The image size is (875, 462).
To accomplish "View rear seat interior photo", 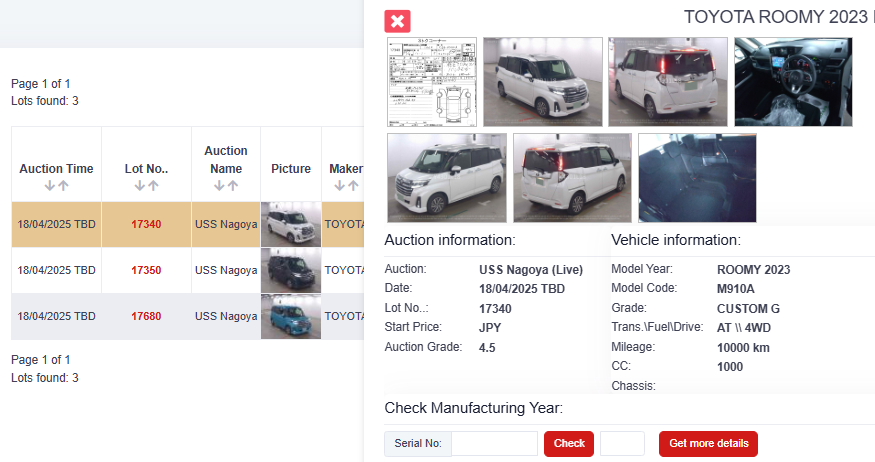I will [x=698, y=178].
